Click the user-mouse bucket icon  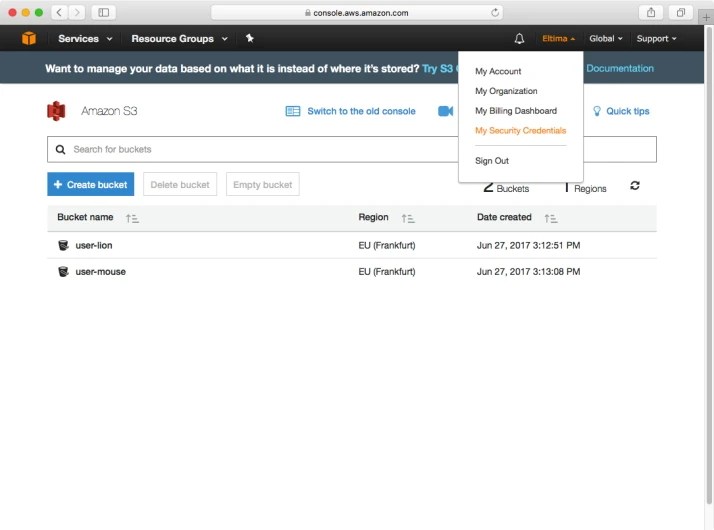click(63, 272)
